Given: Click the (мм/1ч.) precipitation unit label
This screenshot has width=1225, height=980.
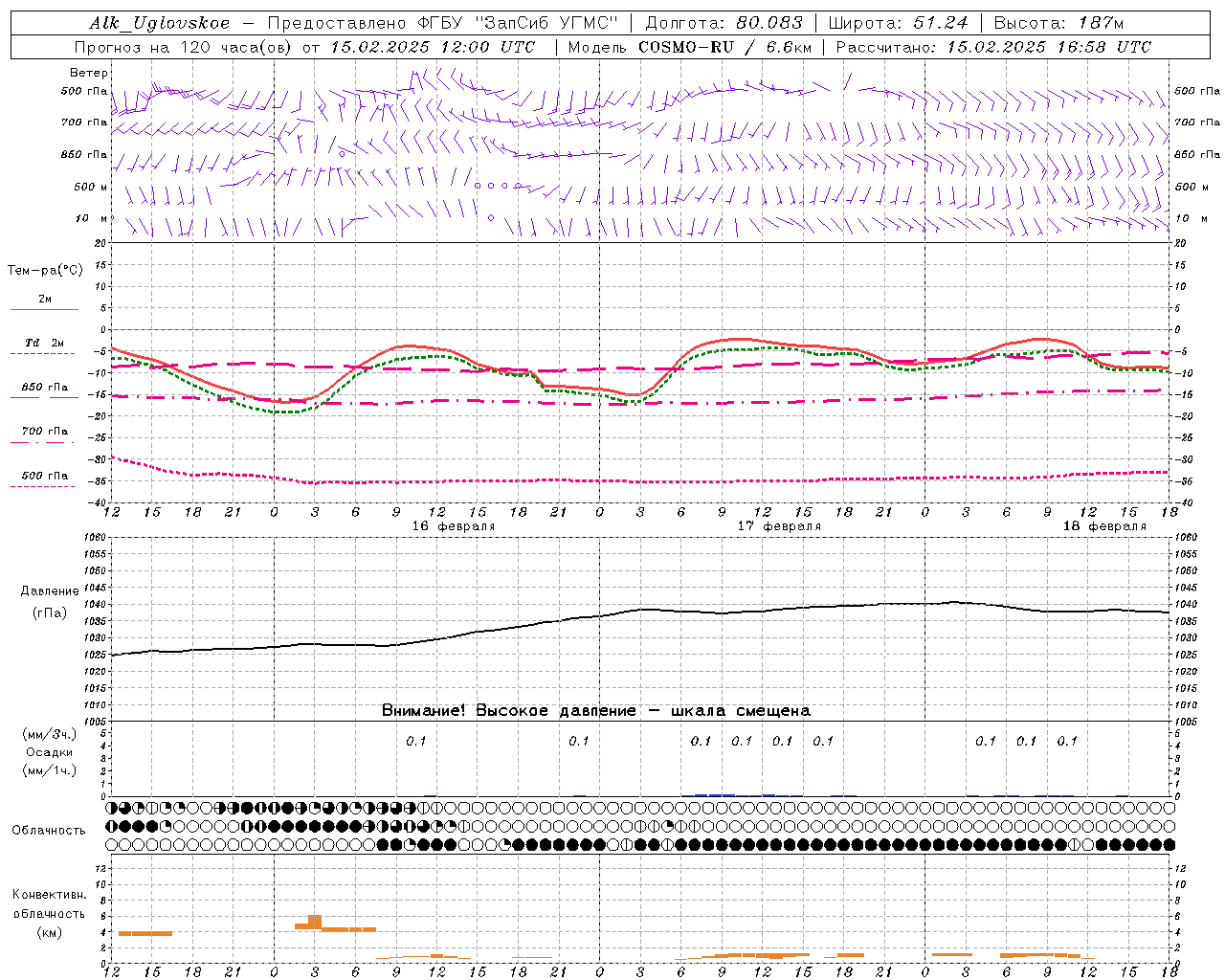Looking at the screenshot, I should [50, 770].
